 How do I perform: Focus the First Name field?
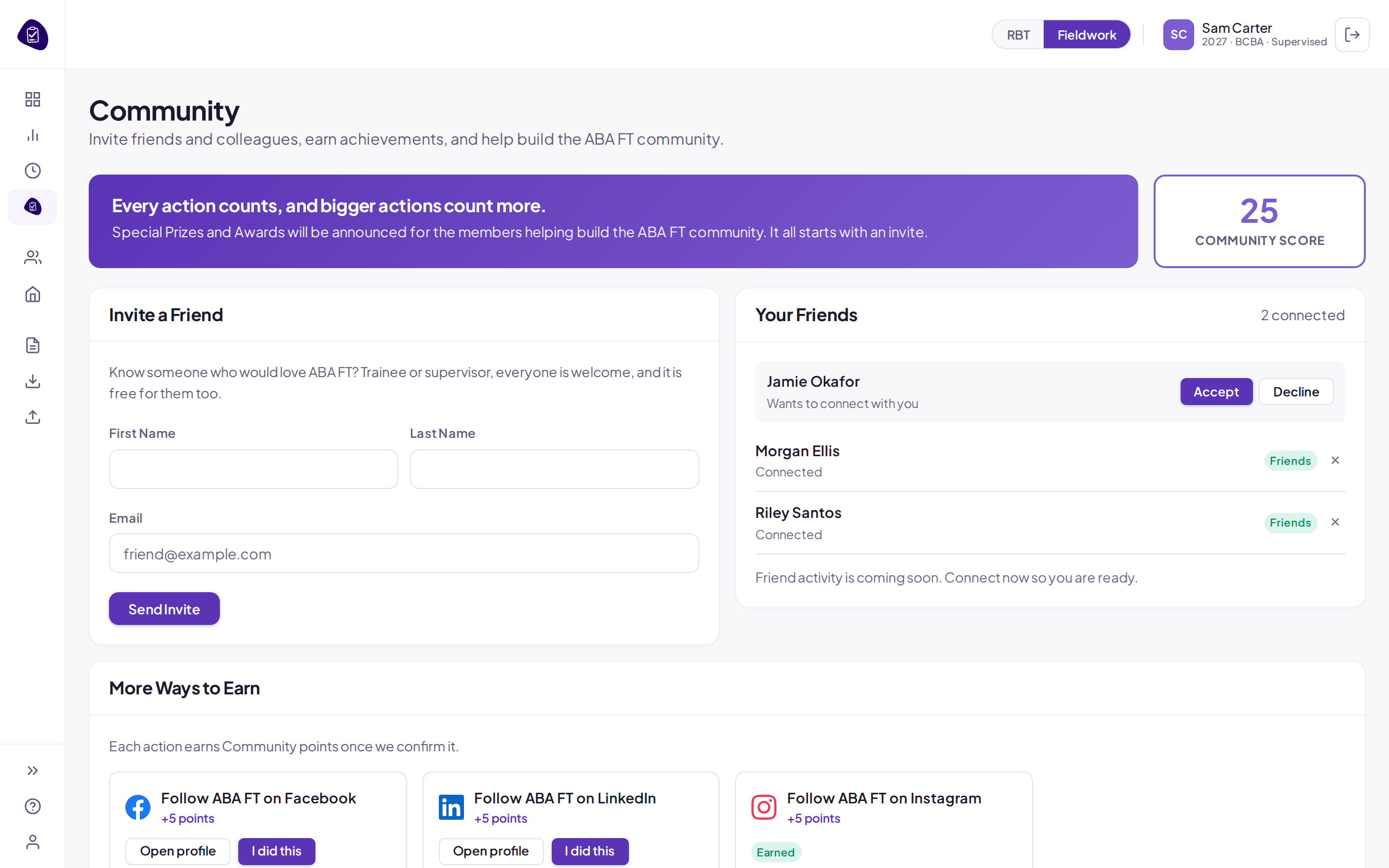[x=253, y=469]
